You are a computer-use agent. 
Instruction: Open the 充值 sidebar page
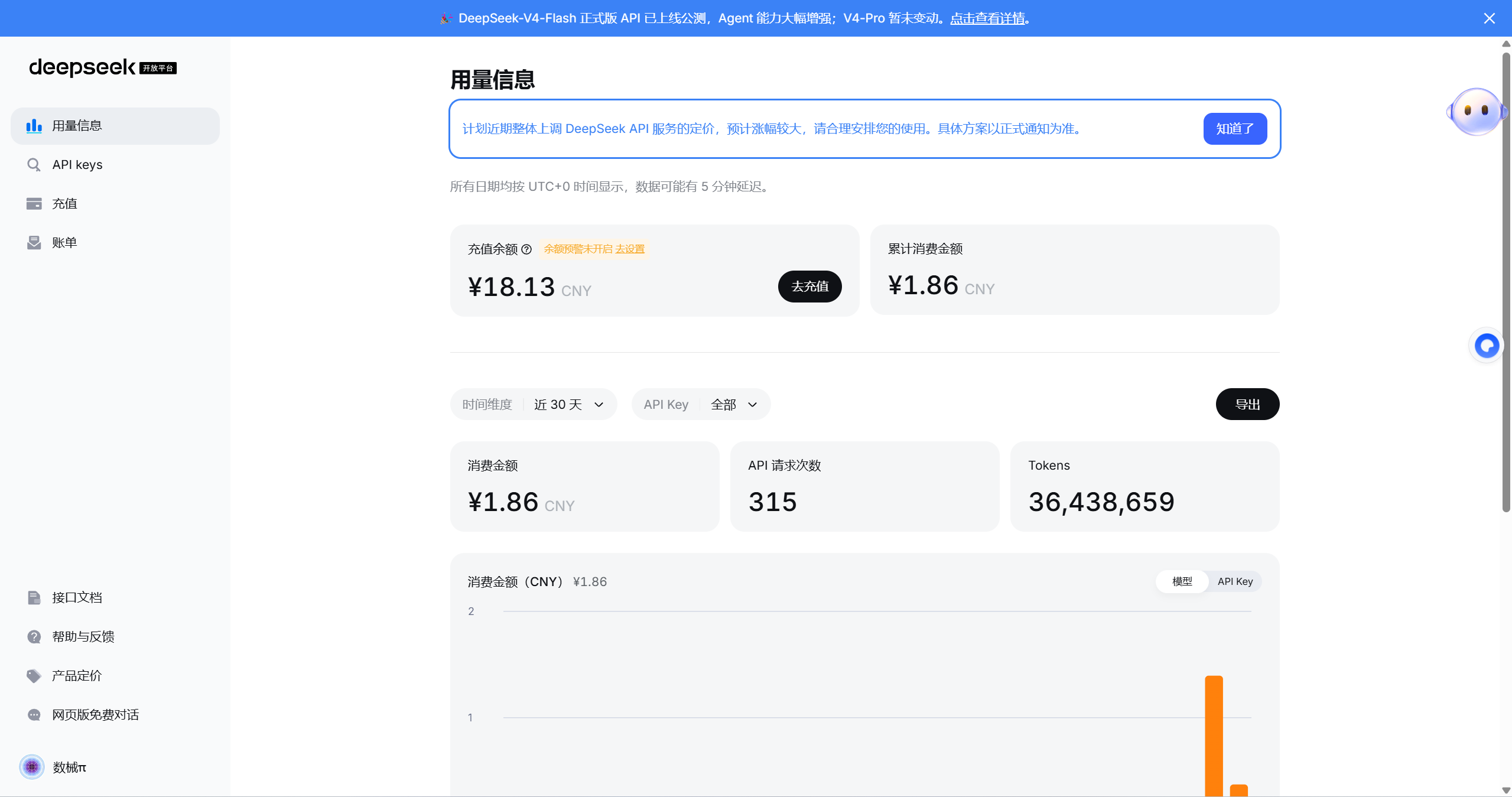coord(115,204)
